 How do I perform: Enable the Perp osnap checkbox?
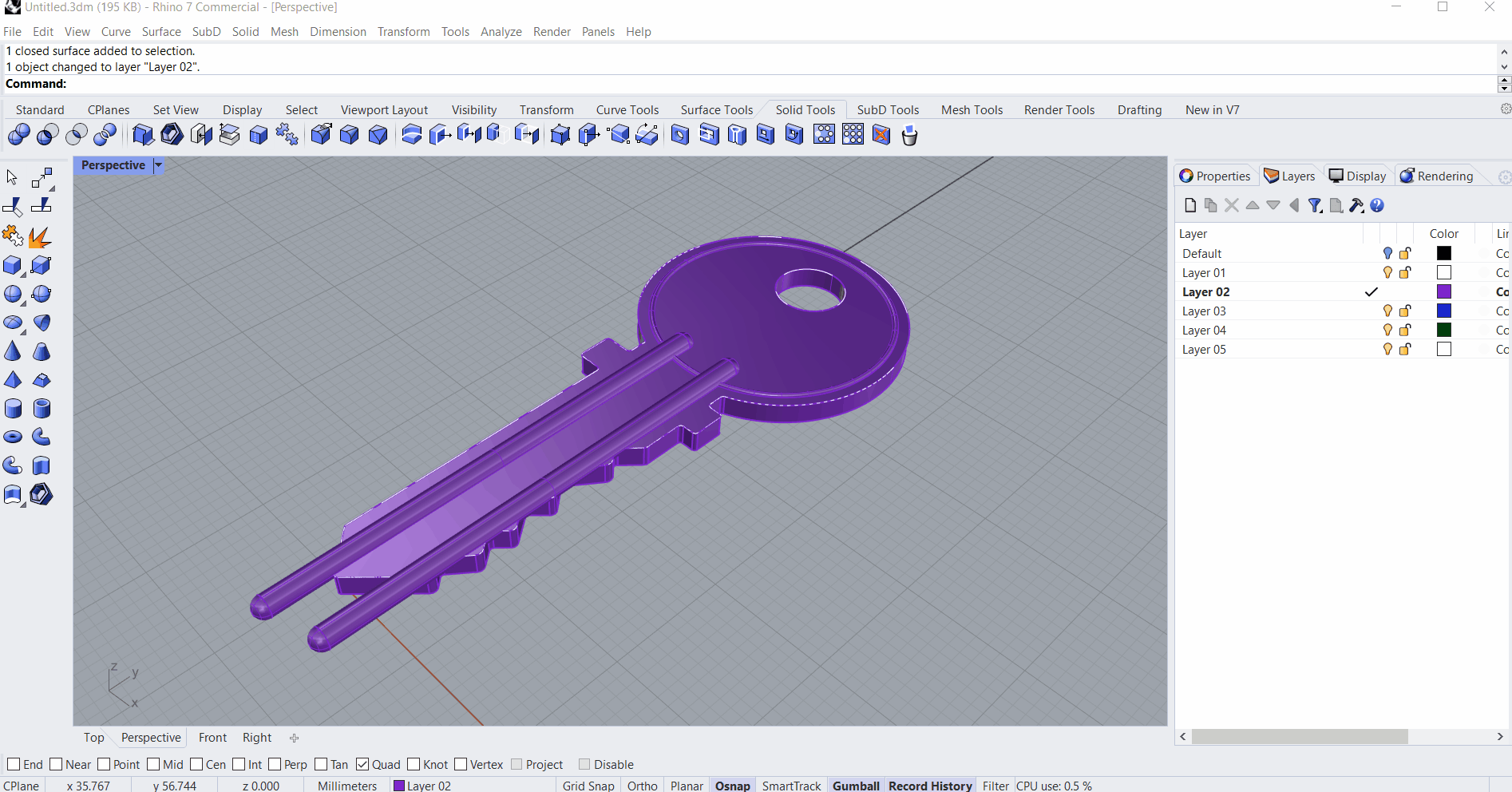point(275,764)
